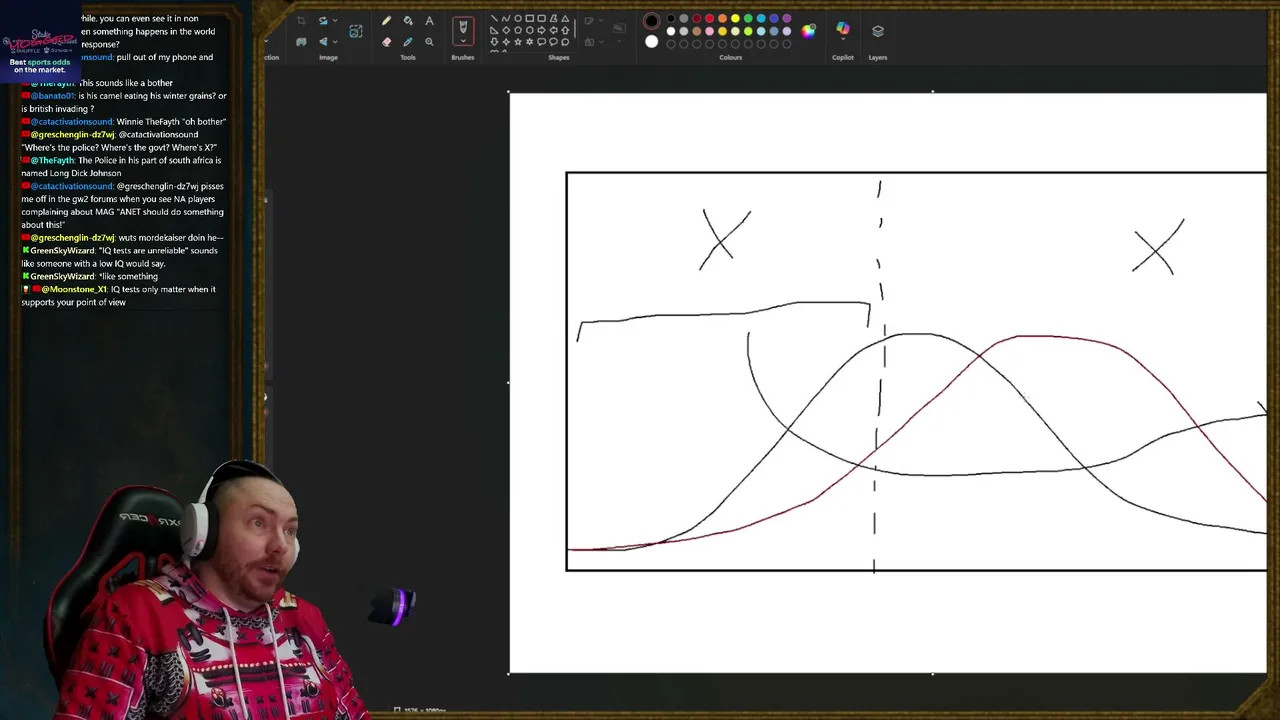Choose the Eraser tool
This screenshot has width=1280, height=720.
pos(386,42)
